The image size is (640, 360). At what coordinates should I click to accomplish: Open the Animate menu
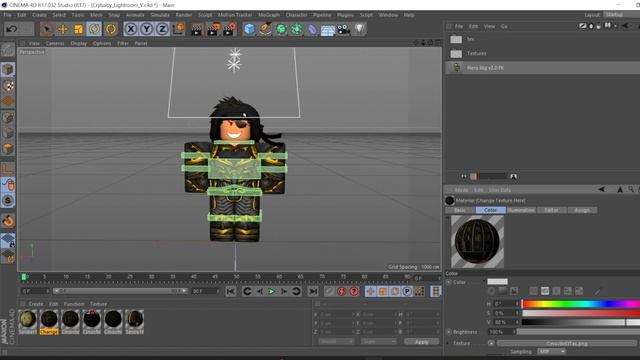(135, 15)
